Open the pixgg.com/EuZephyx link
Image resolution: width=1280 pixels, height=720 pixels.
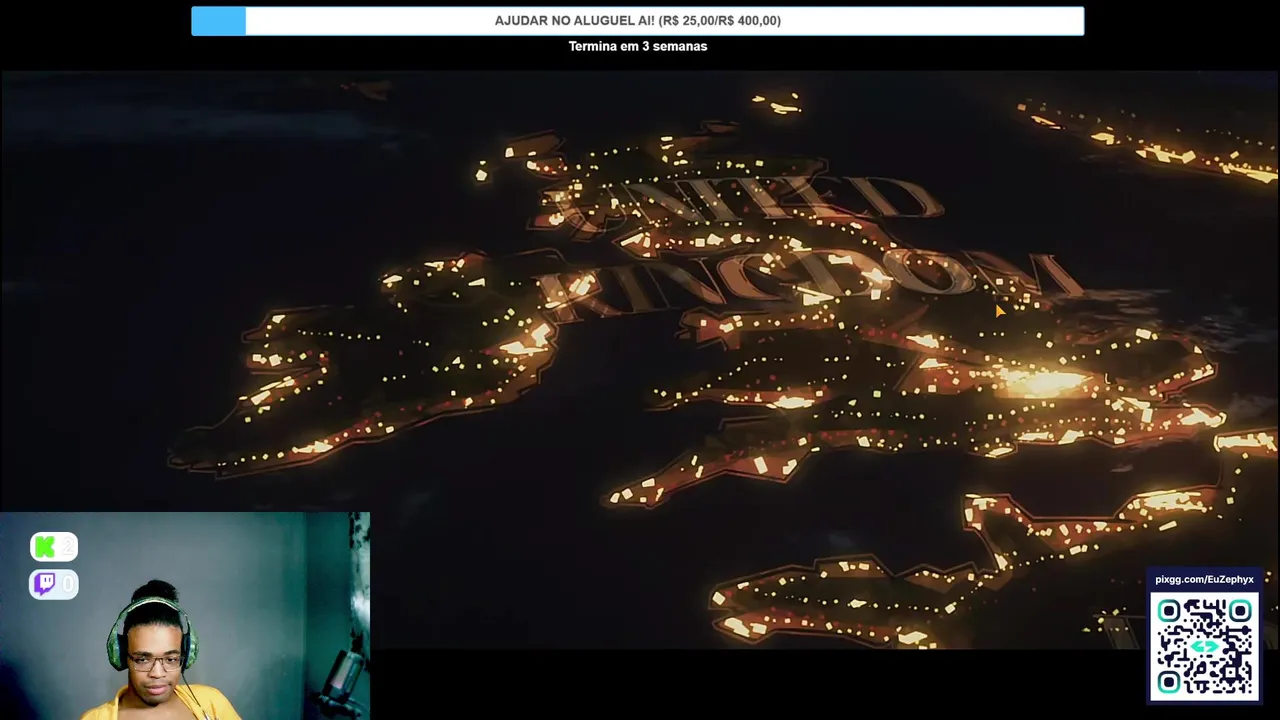1205,580
